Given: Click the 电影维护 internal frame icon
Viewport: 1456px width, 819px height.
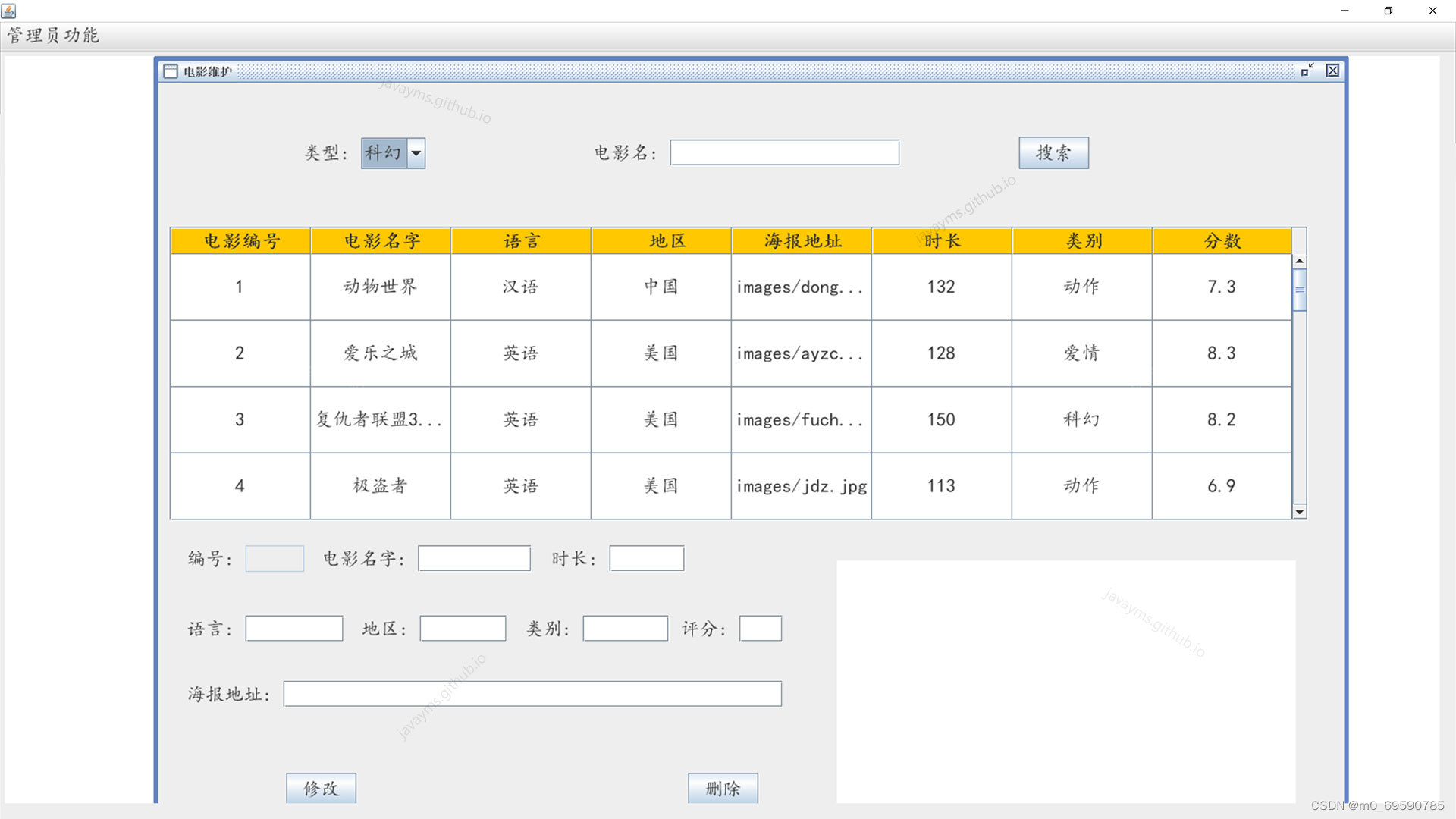Looking at the screenshot, I should click(x=171, y=71).
